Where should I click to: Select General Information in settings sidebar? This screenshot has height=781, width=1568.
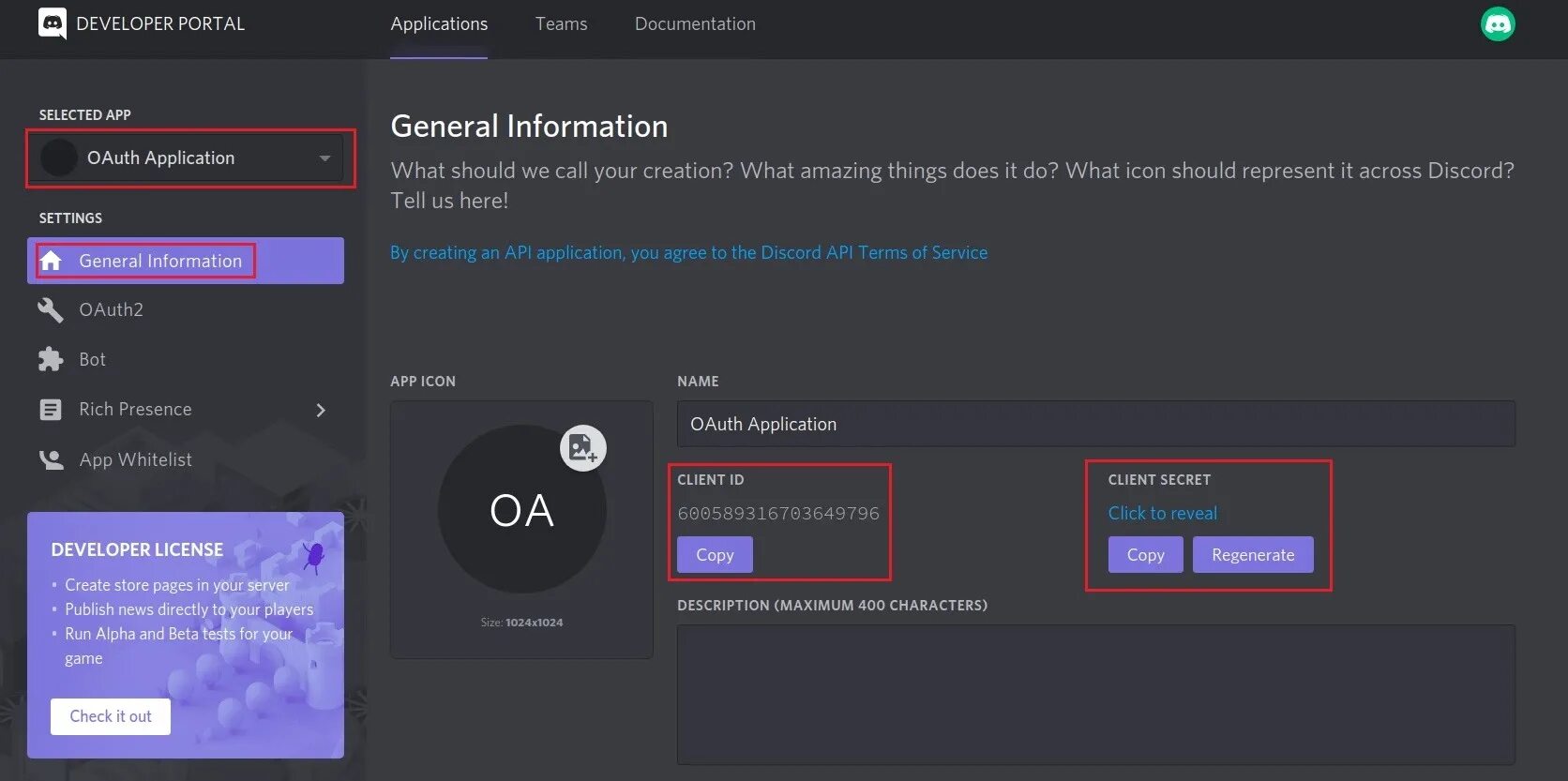point(186,261)
